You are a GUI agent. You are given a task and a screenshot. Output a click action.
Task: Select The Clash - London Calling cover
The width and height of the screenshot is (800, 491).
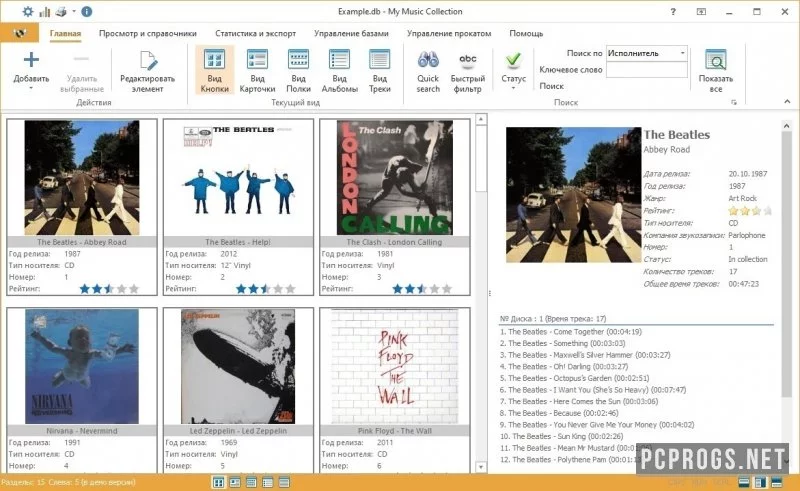click(394, 178)
